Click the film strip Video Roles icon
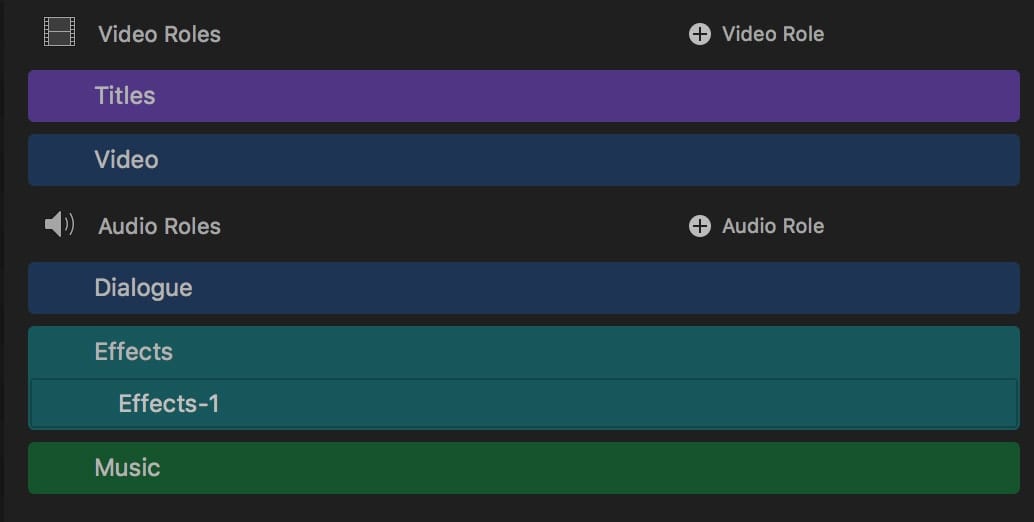 tap(60, 33)
